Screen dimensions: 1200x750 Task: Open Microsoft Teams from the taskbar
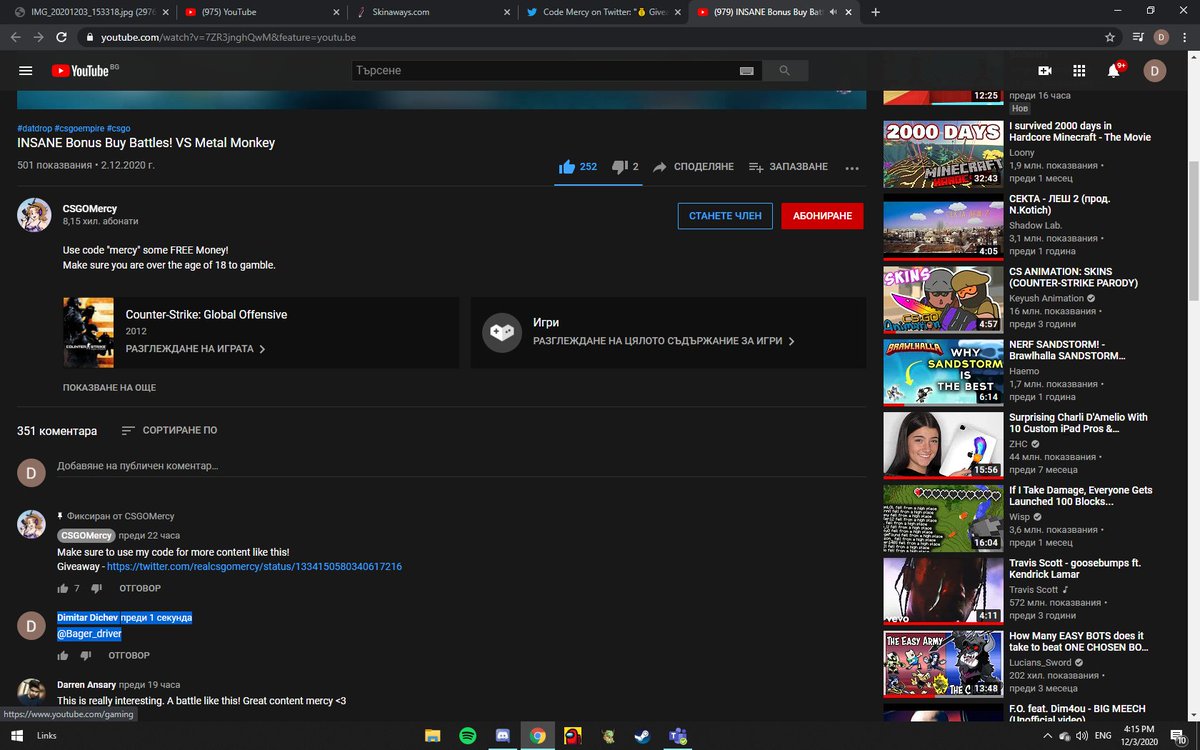677,736
